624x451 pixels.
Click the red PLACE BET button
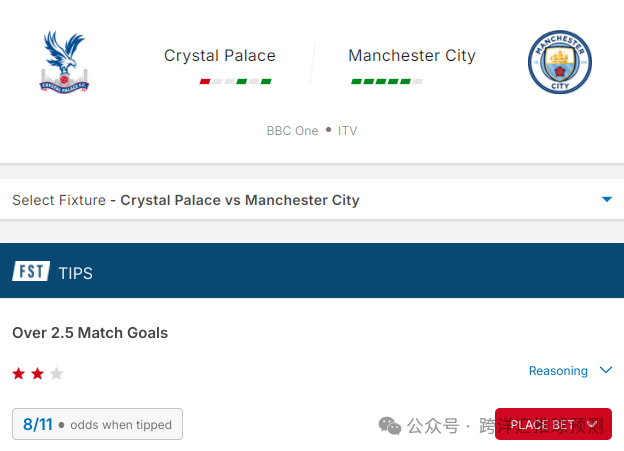pyautogui.click(x=553, y=424)
